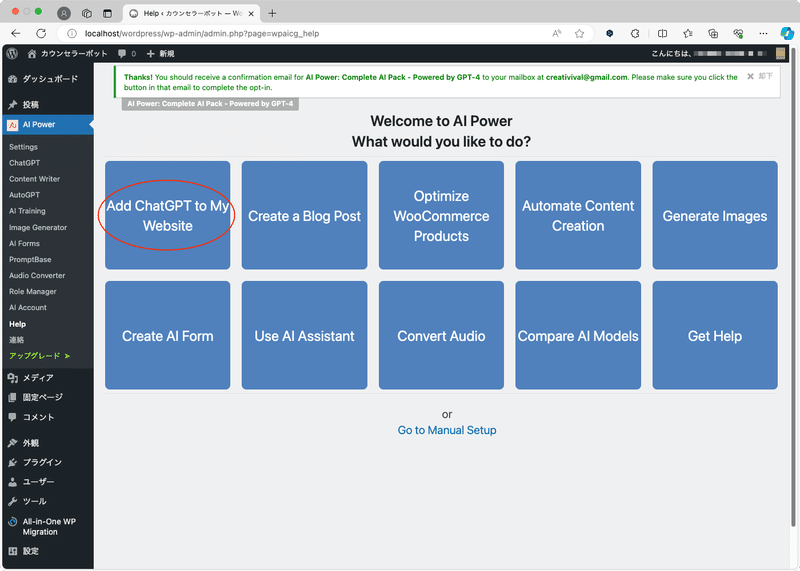The width and height of the screenshot is (800, 571).
Task: Add page to favorites with star icon
Action: [579, 34]
